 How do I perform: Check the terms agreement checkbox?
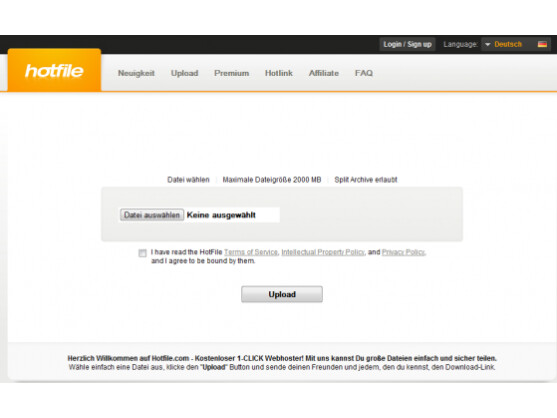tap(142, 253)
